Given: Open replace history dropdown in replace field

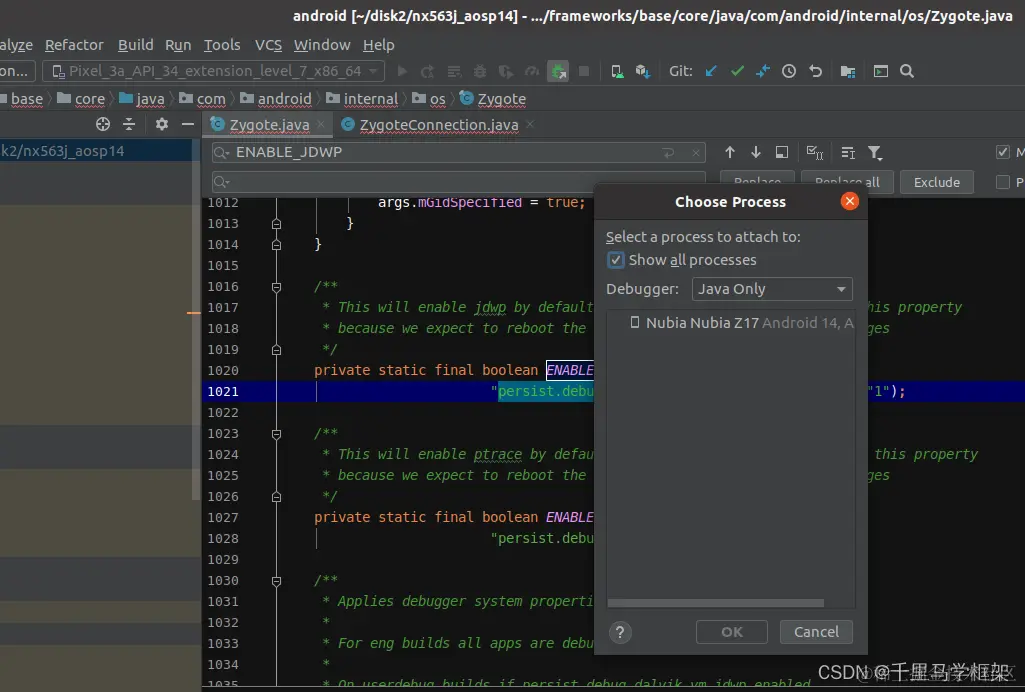Looking at the screenshot, I should pyautogui.click(x=222, y=182).
